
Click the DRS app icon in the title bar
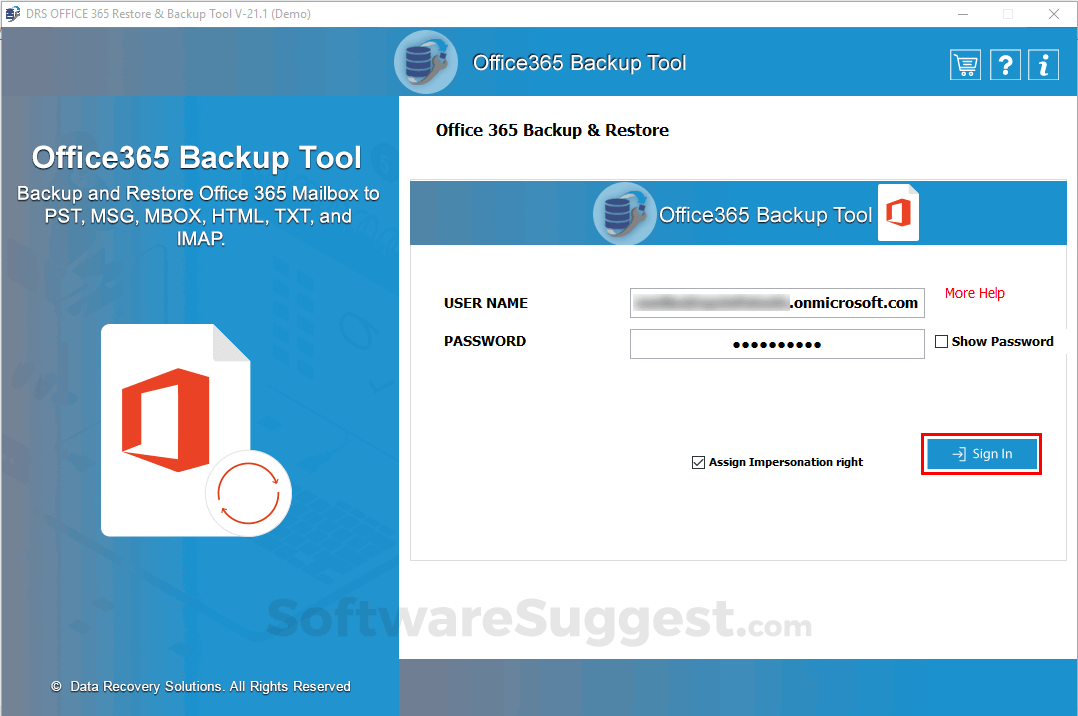point(13,13)
